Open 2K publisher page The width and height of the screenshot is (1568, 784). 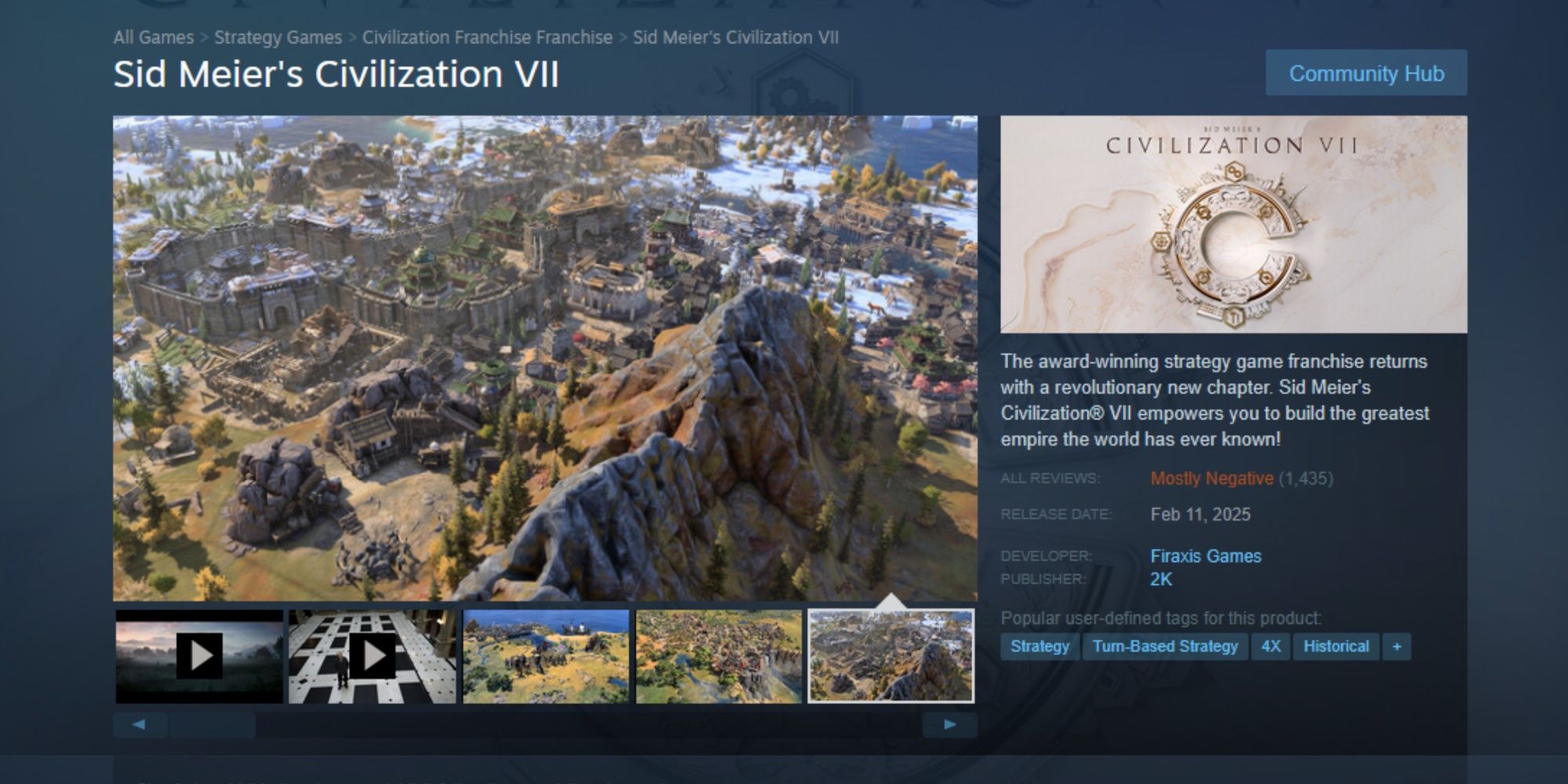1161,579
